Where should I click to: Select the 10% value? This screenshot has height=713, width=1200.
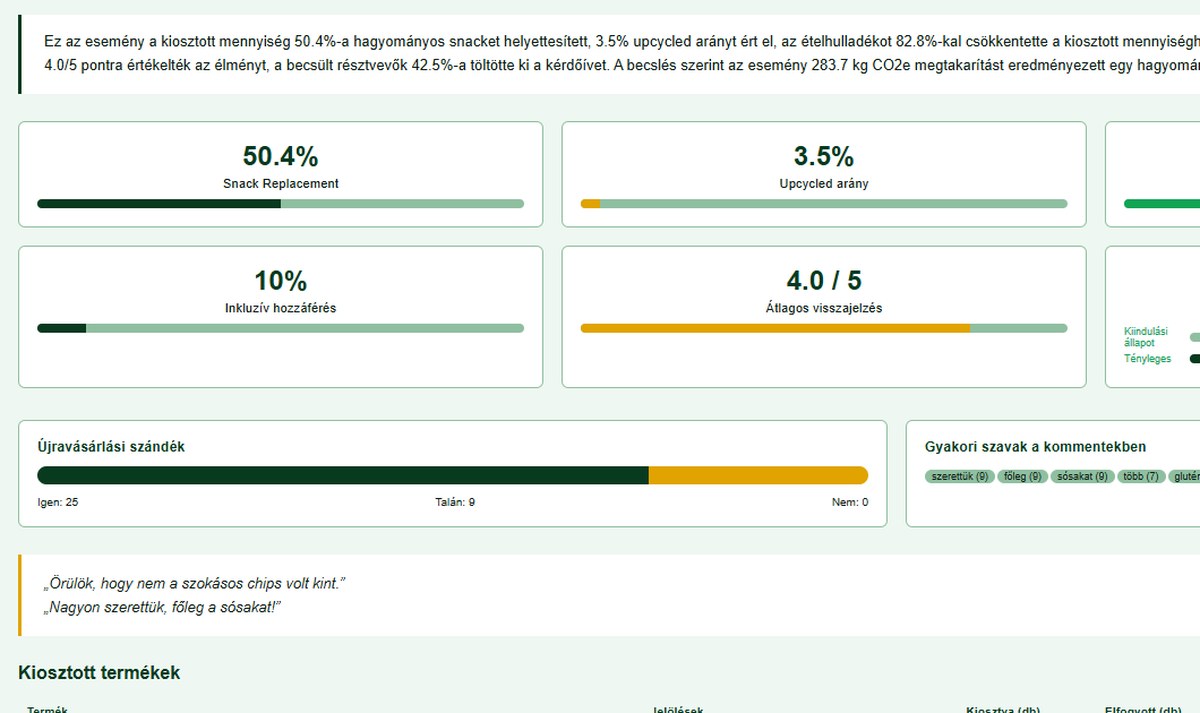tap(280, 280)
